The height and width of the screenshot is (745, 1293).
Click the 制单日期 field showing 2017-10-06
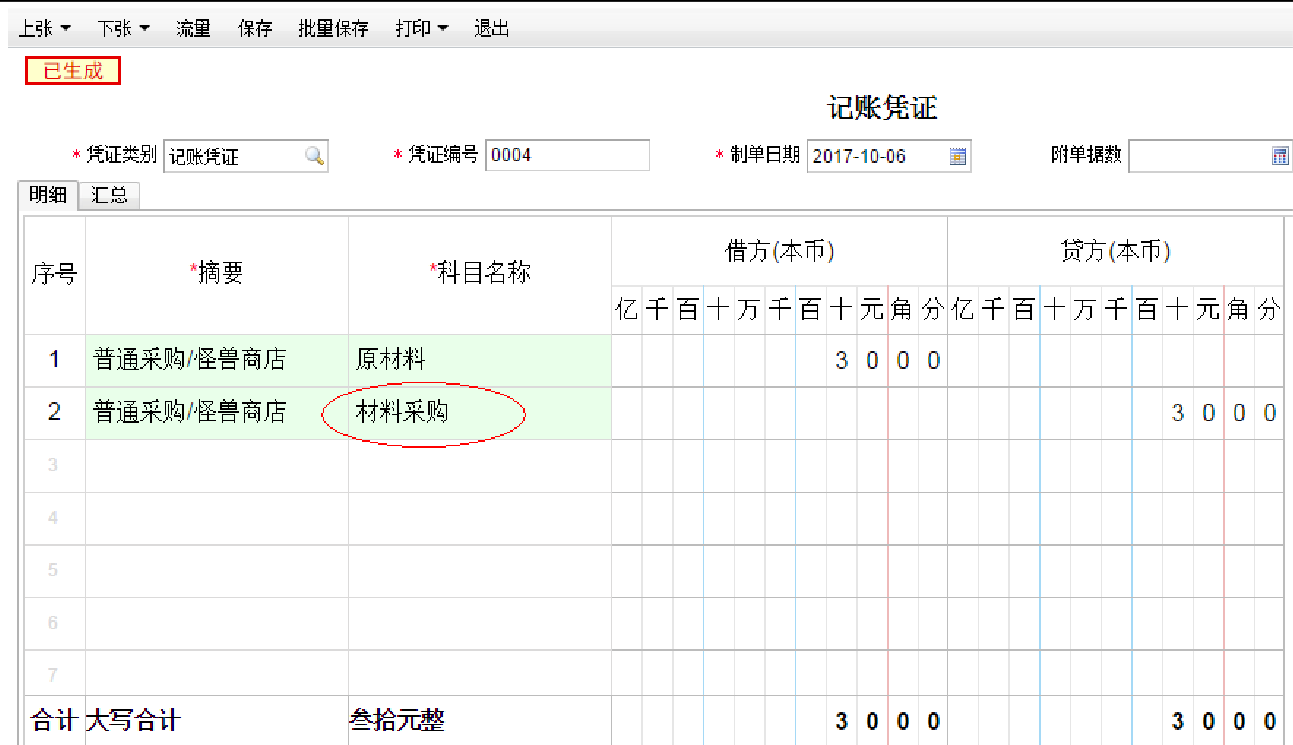[x=875, y=157]
